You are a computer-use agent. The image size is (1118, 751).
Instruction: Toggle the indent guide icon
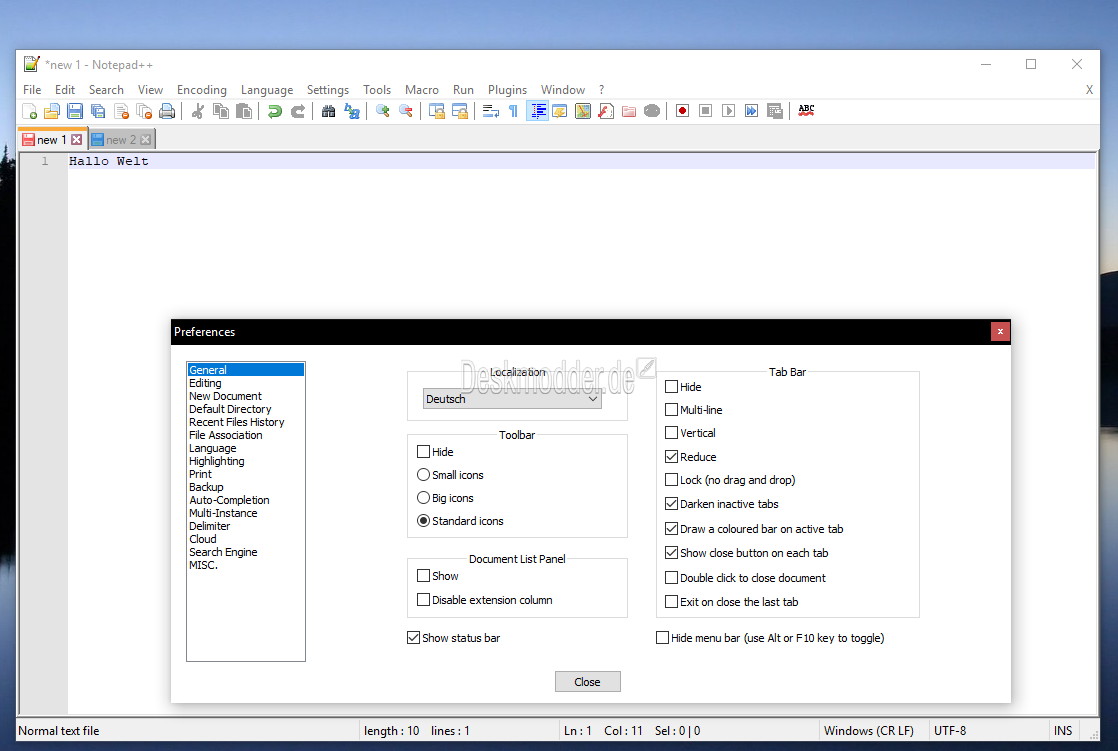[538, 111]
